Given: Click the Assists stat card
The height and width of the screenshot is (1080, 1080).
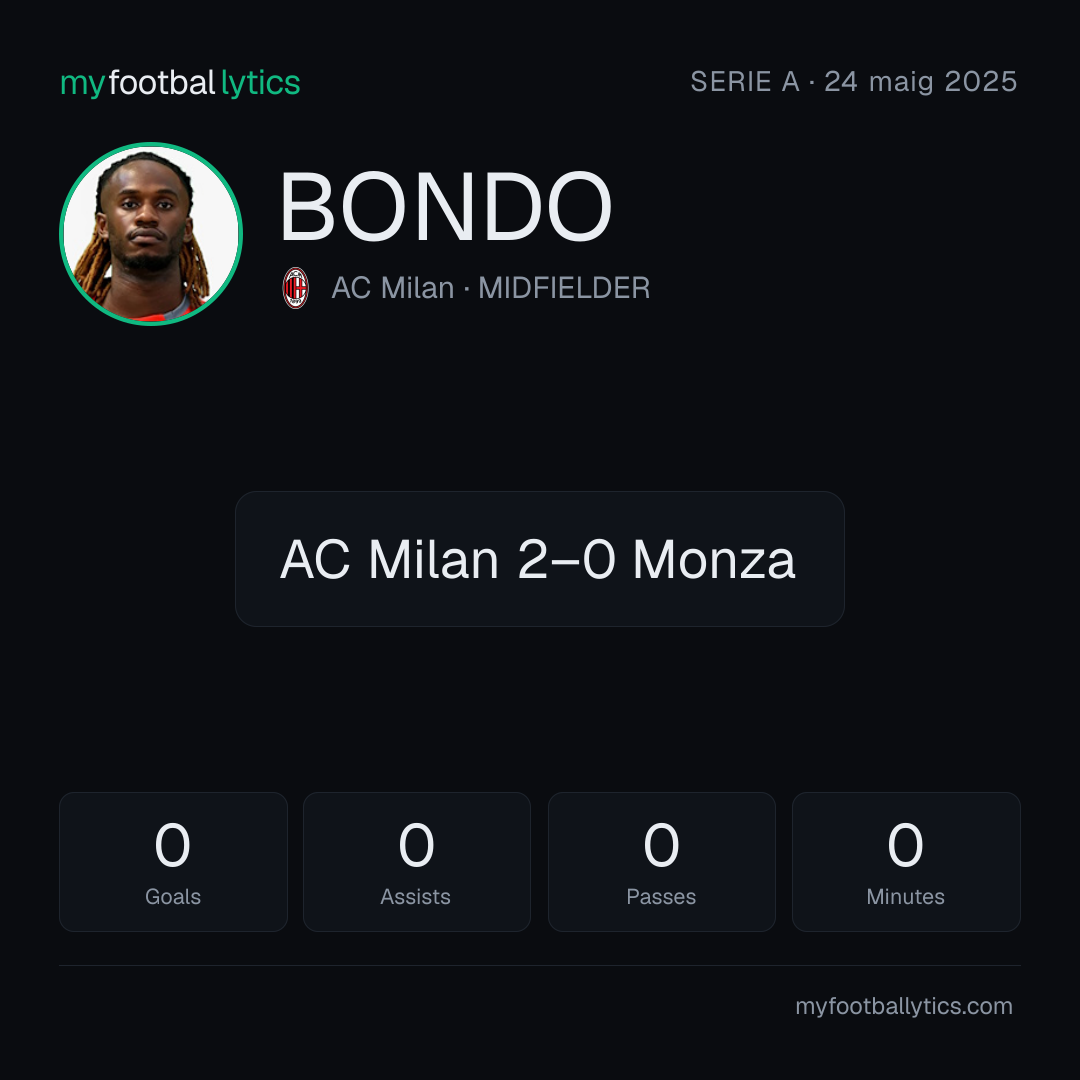Looking at the screenshot, I should point(417,862).
